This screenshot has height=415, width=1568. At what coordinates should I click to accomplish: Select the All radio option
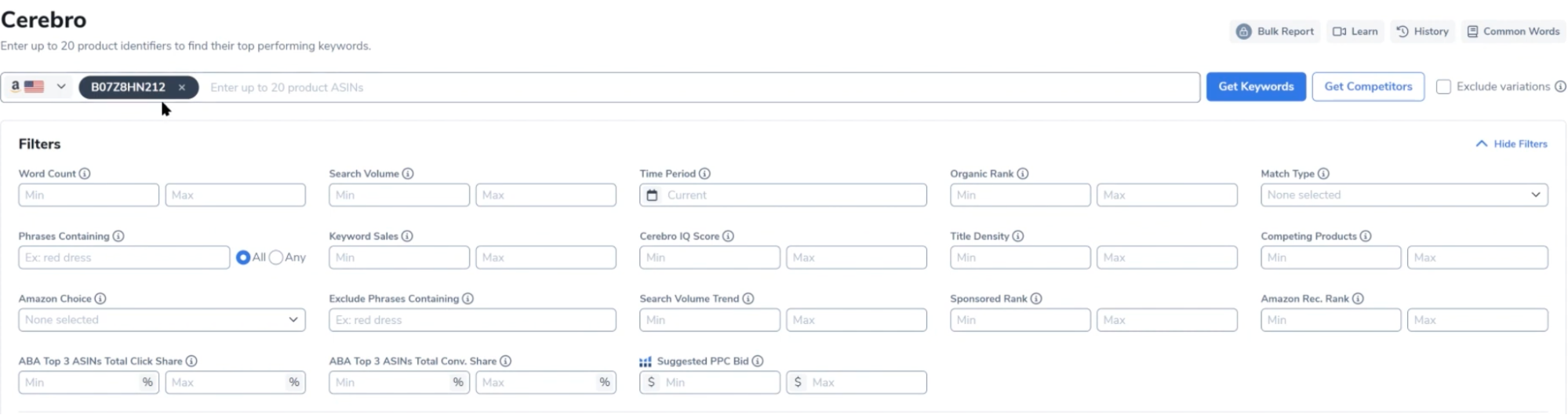243,257
